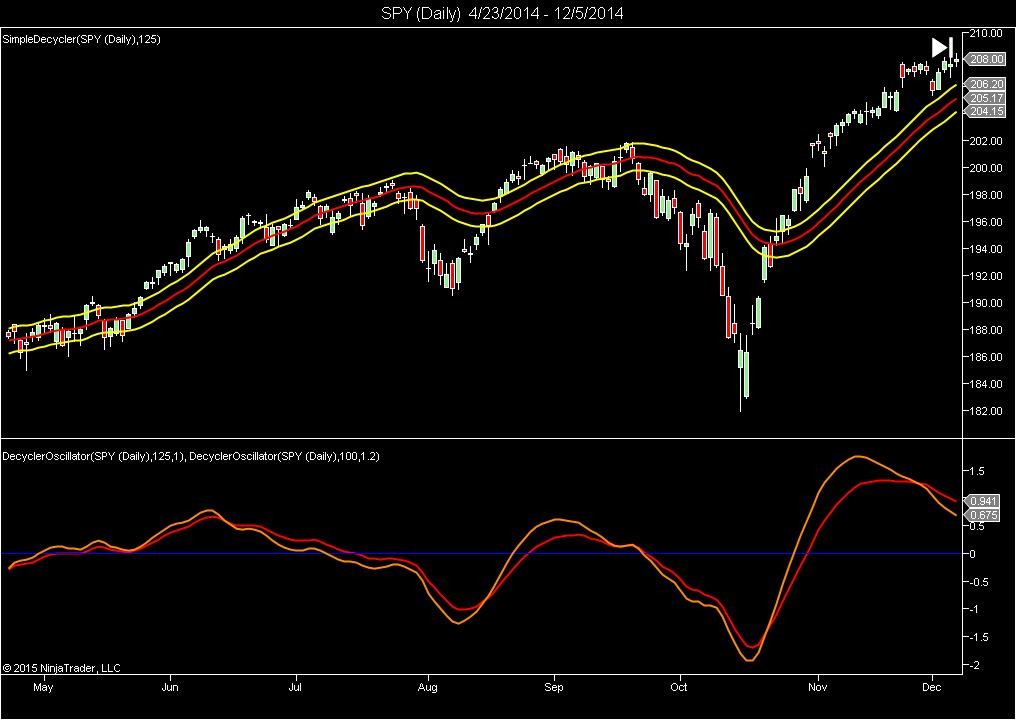Click the Dec label on time axis

(x=932, y=688)
